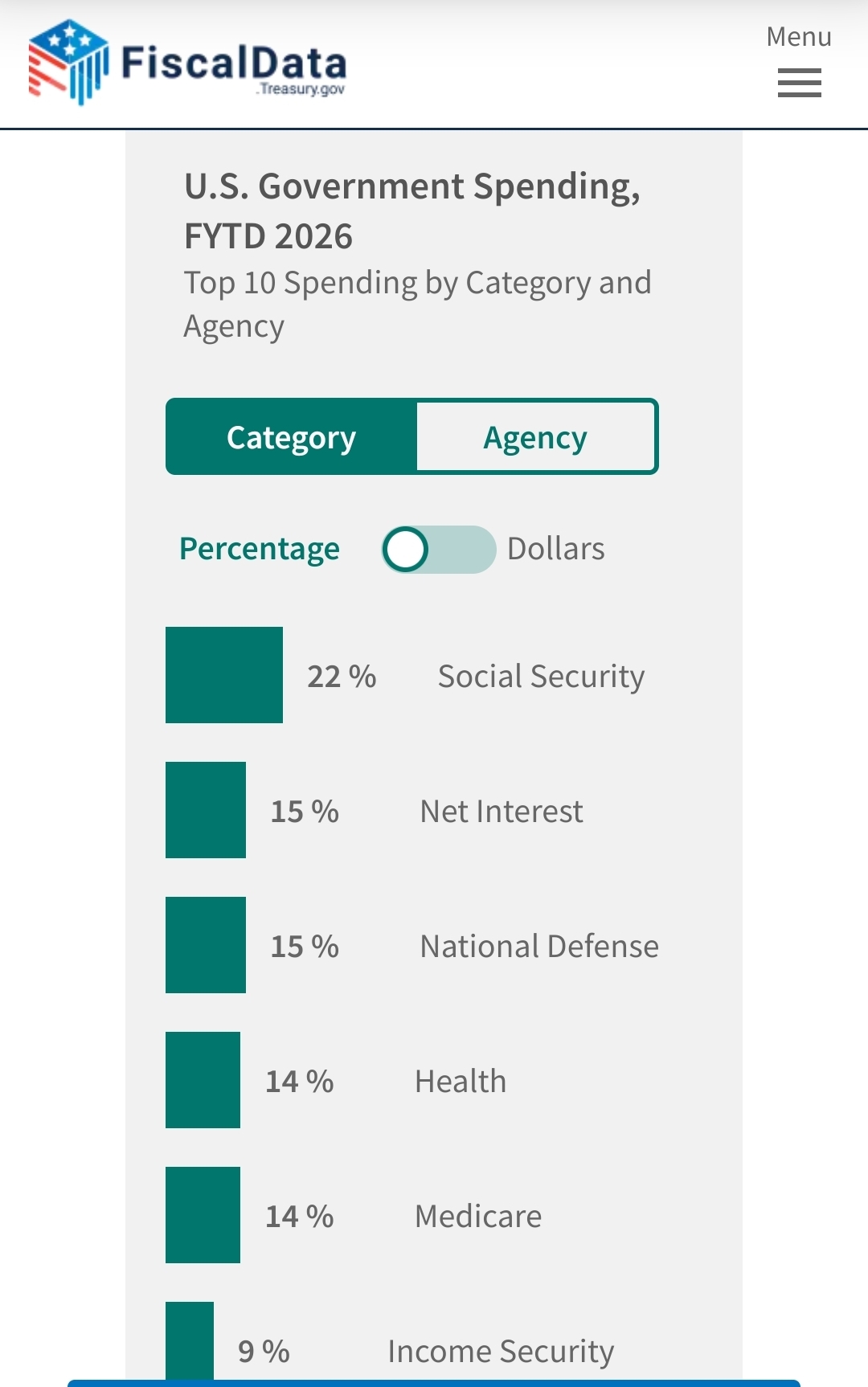Click the National Defense bar
The width and height of the screenshot is (868, 1387).
(206, 945)
